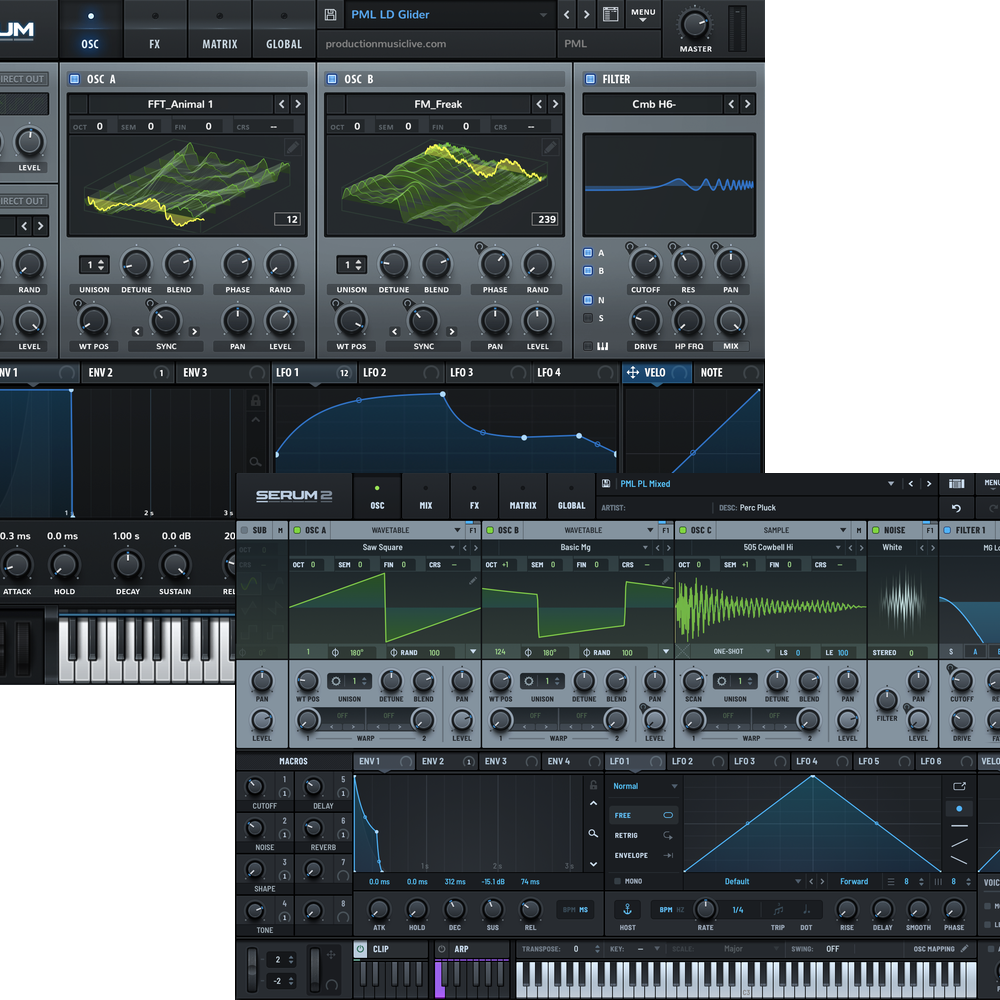
Task: Click the MASTER volume knob
Action: (696, 23)
